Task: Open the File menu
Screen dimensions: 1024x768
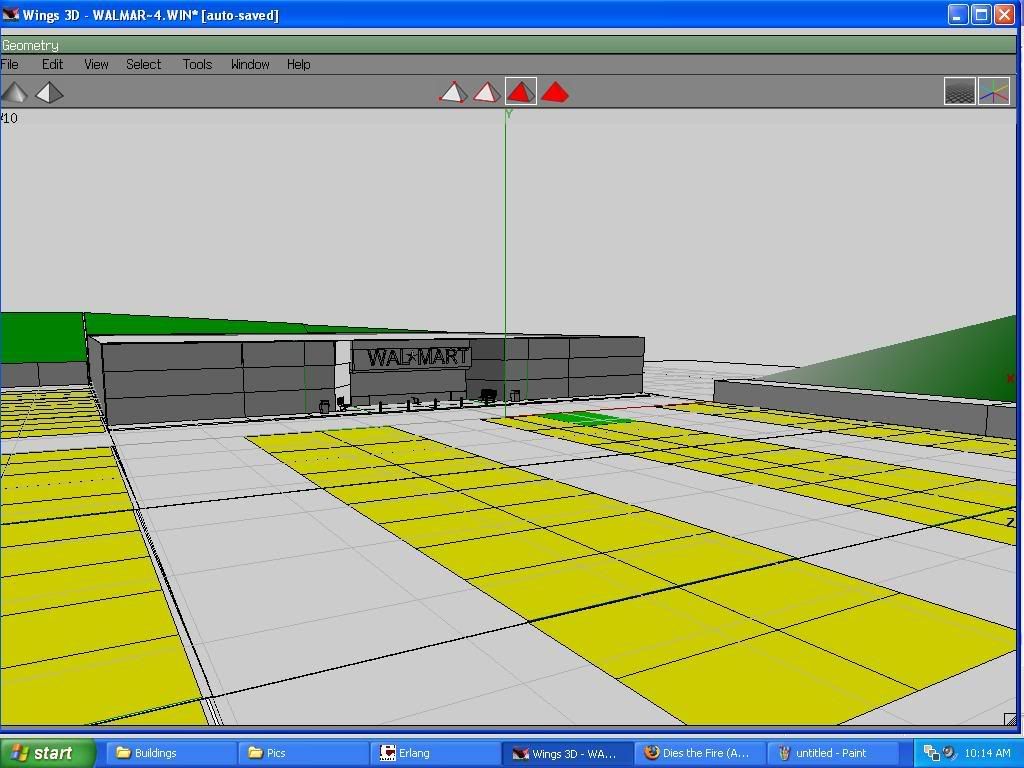Action: (10, 64)
